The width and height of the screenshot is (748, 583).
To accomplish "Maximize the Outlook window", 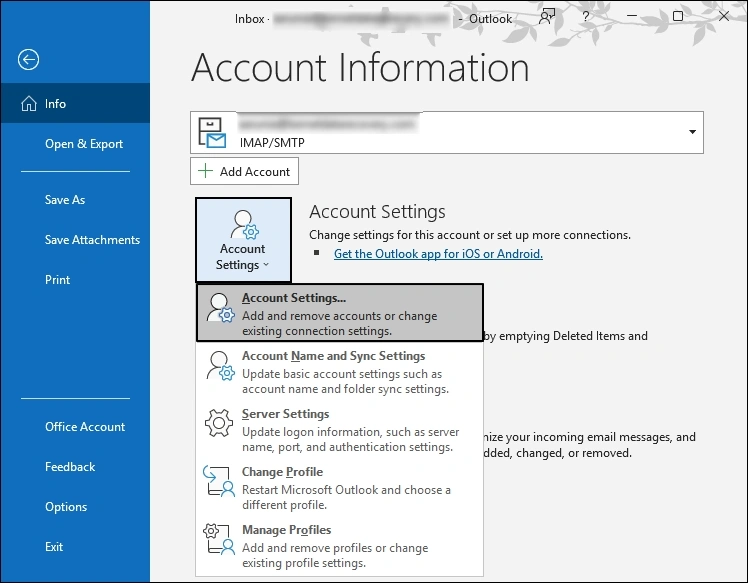I will pos(677,16).
